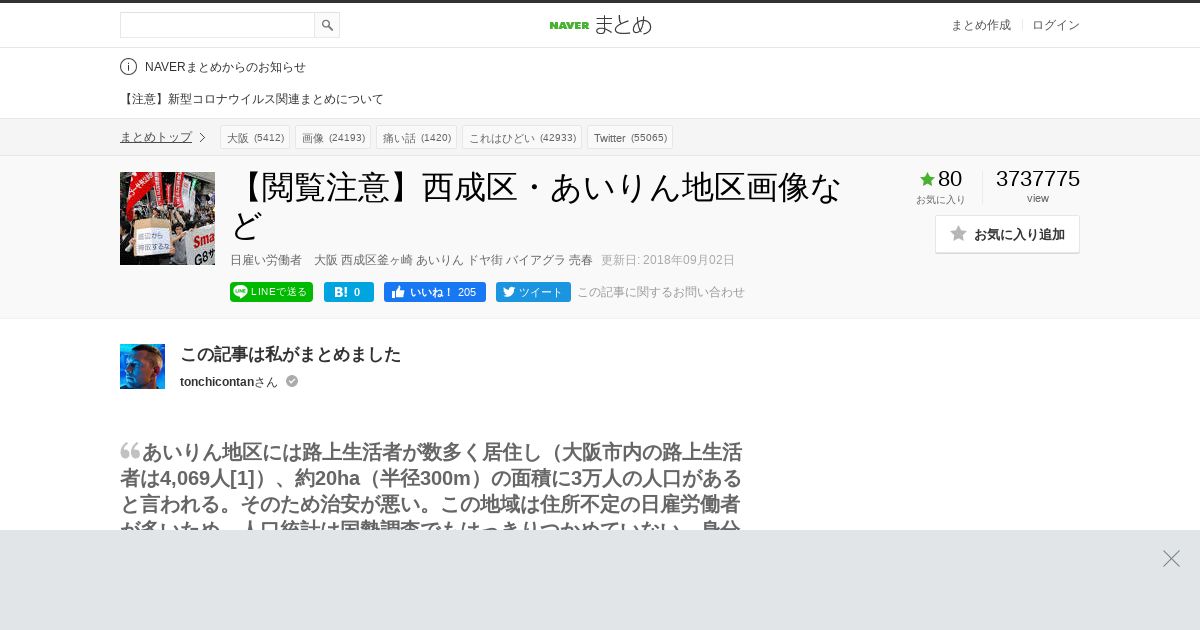
Task: Click the この記事は私がまとめました heading
Action: point(290,354)
